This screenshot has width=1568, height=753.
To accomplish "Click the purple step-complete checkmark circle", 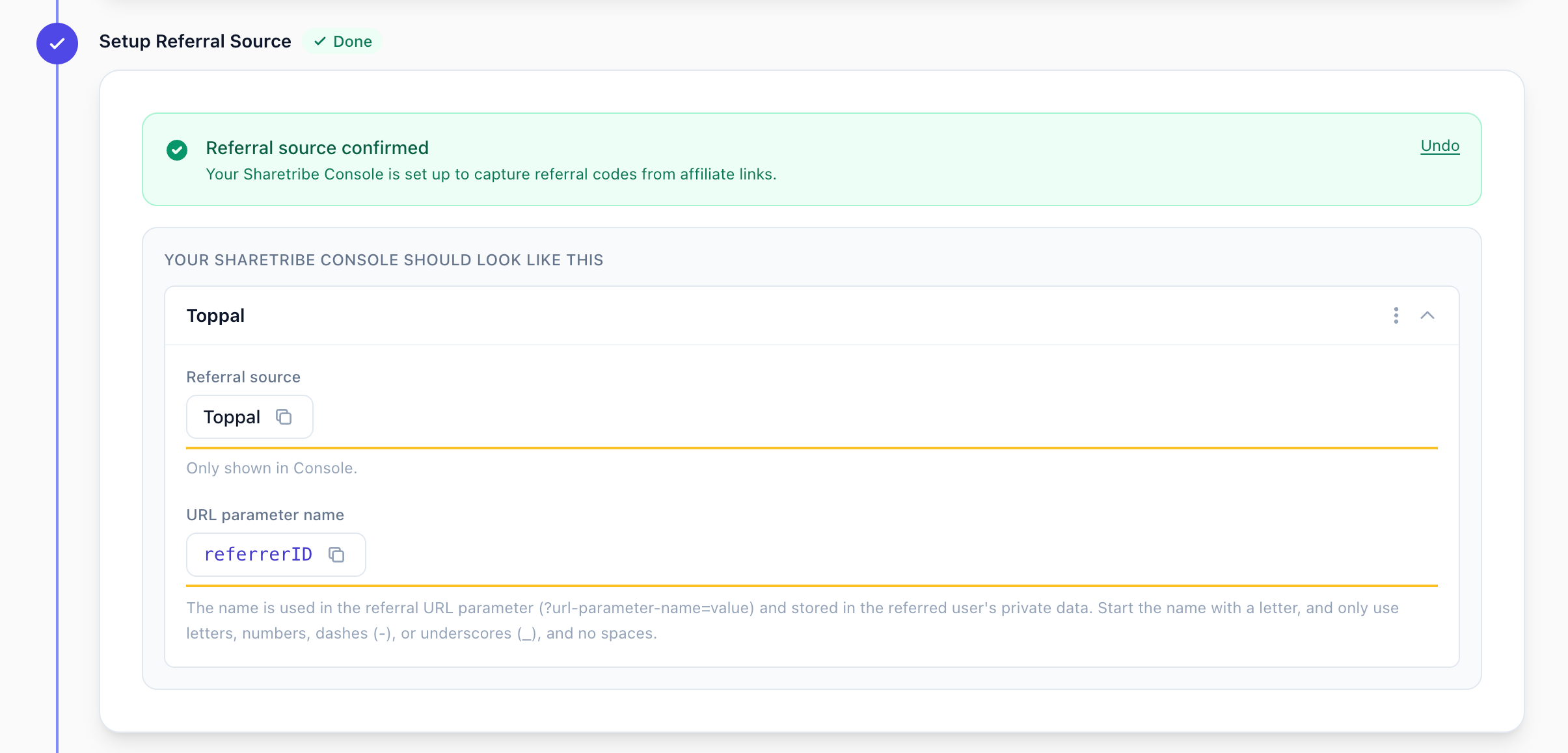I will (x=57, y=44).
